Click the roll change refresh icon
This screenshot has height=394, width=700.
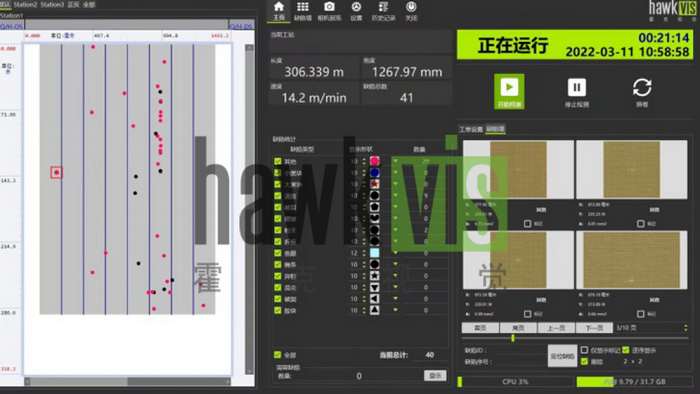click(x=642, y=87)
